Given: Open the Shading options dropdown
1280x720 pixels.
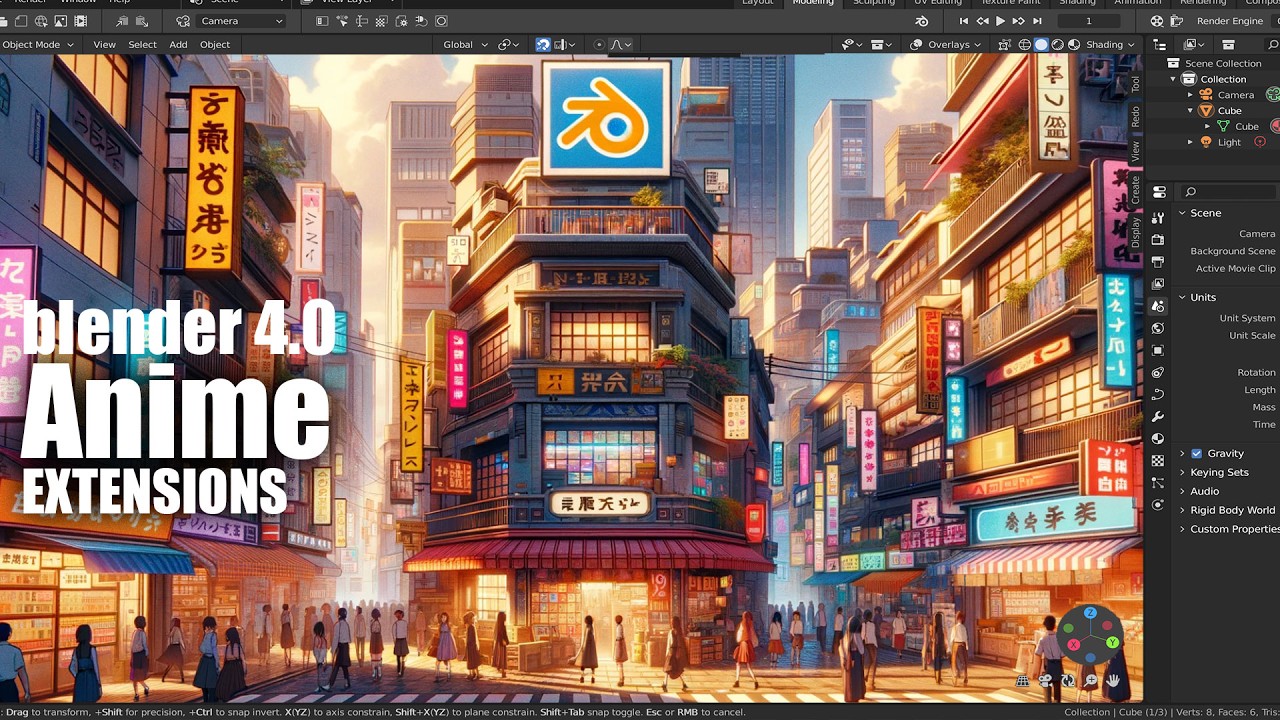Looking at the screenshot, I should (1110, 44).
